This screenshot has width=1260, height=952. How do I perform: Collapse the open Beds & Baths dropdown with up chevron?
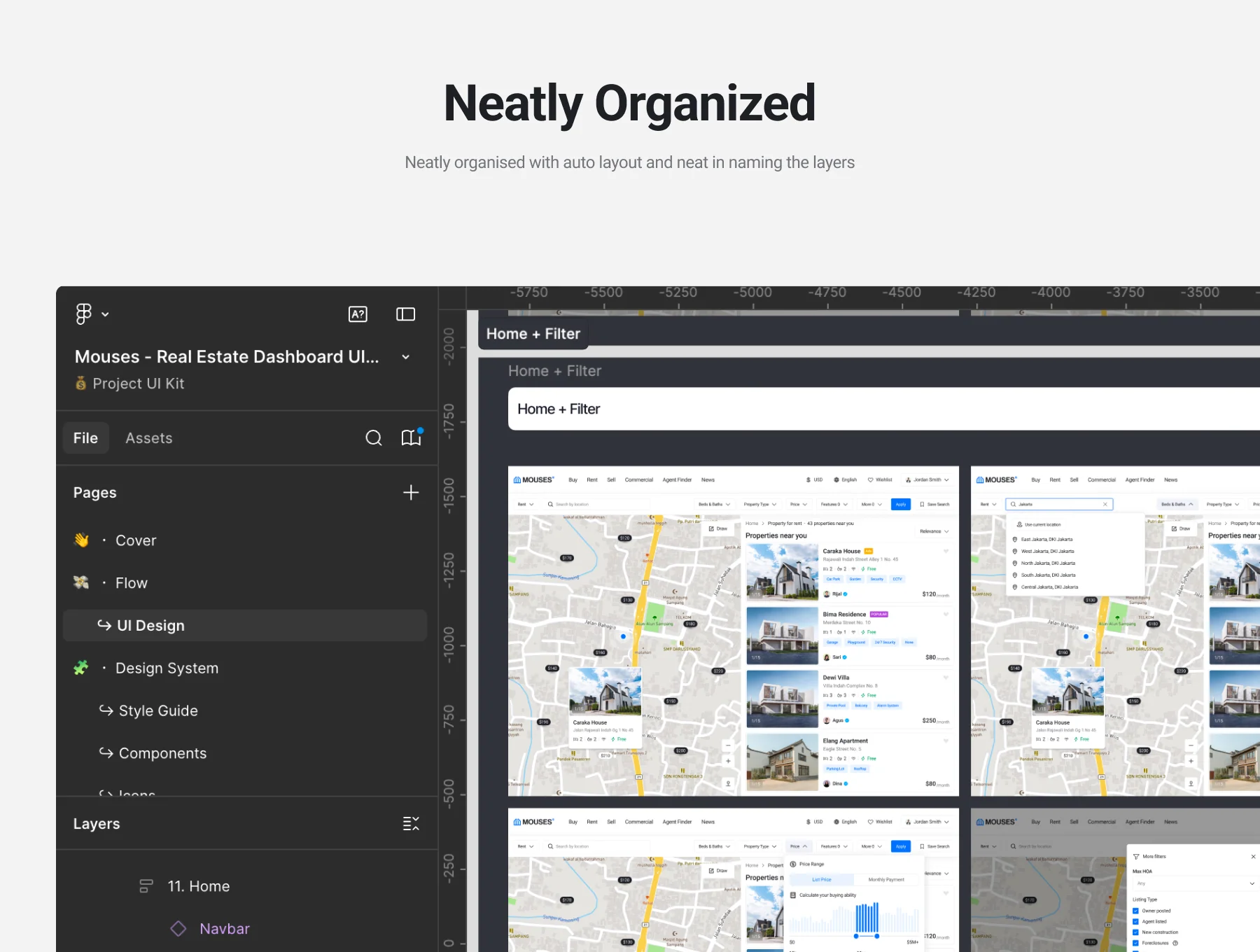coord(1191,504)
